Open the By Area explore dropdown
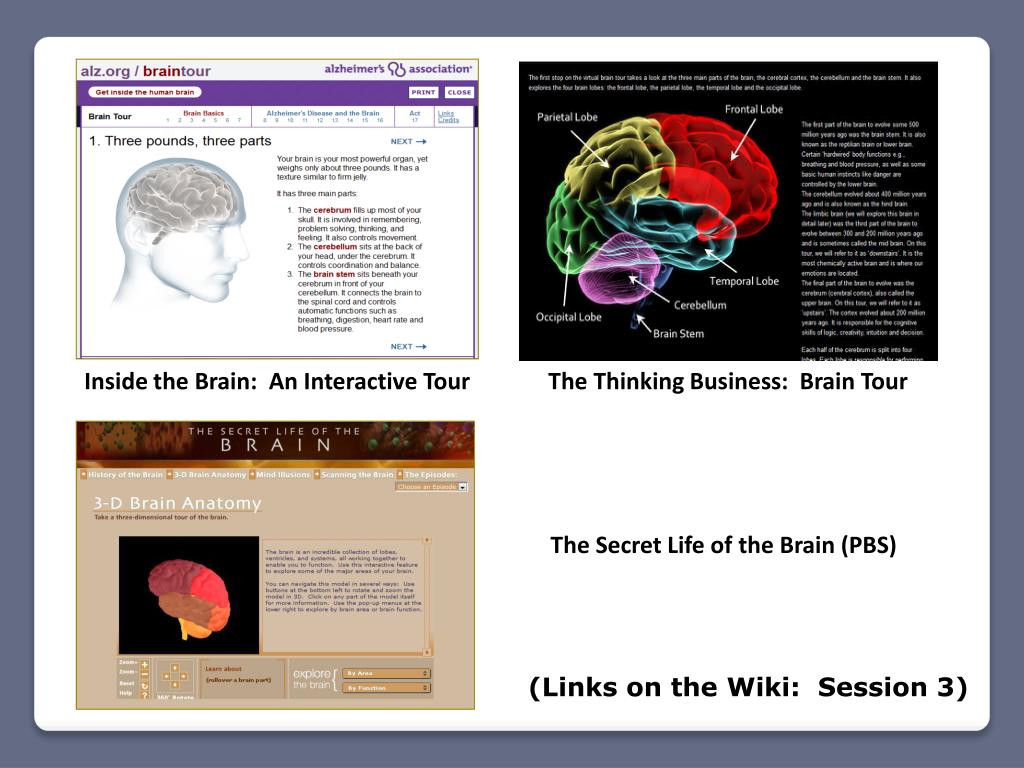Image resolution: width=1024 pixels, height=768 pixels. click(x=386, y=673)
